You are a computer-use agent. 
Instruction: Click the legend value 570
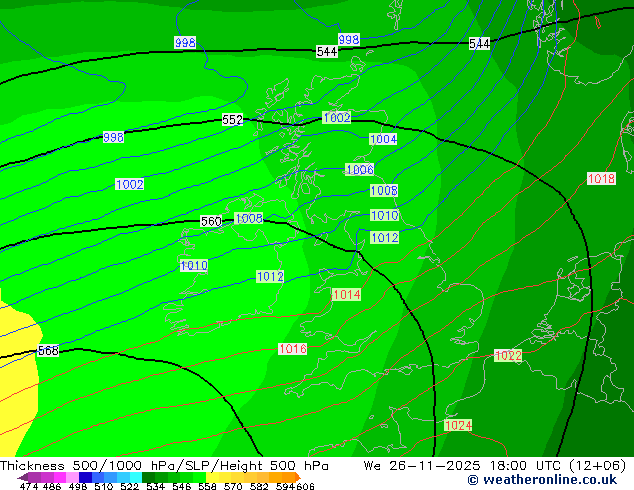click(x=233, y=486)
